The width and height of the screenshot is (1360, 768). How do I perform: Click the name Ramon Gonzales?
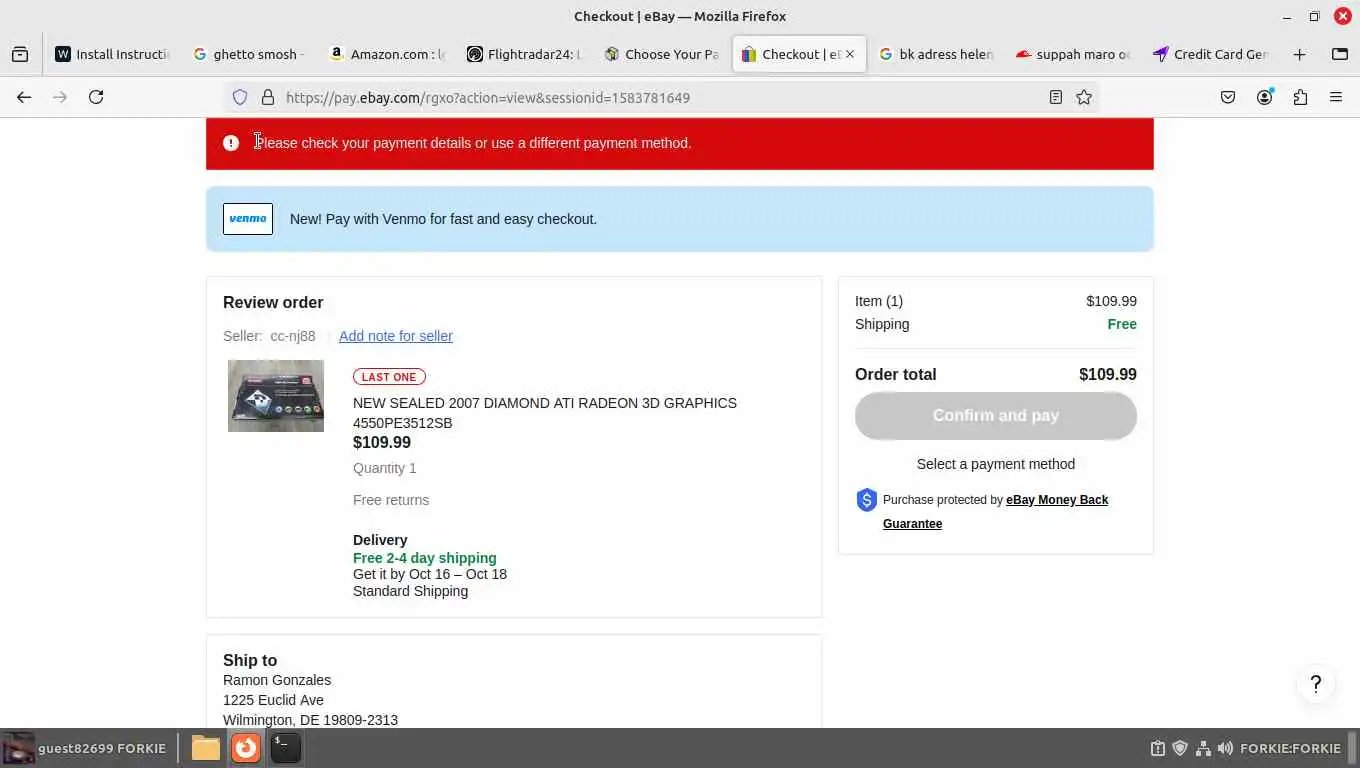point(277,680)
